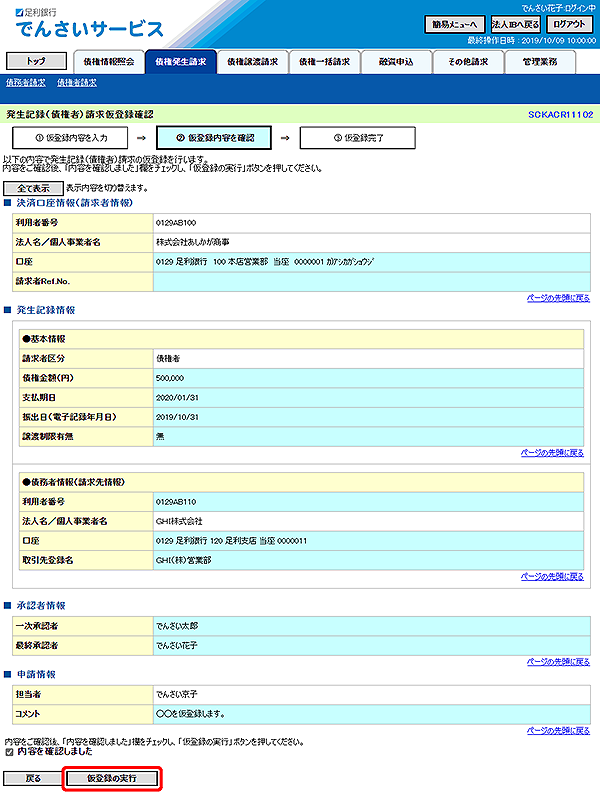Click ページの先頭に戻る under 申請情報 table
The height and width of the screenshot is (794, 600).
[555, 730]
